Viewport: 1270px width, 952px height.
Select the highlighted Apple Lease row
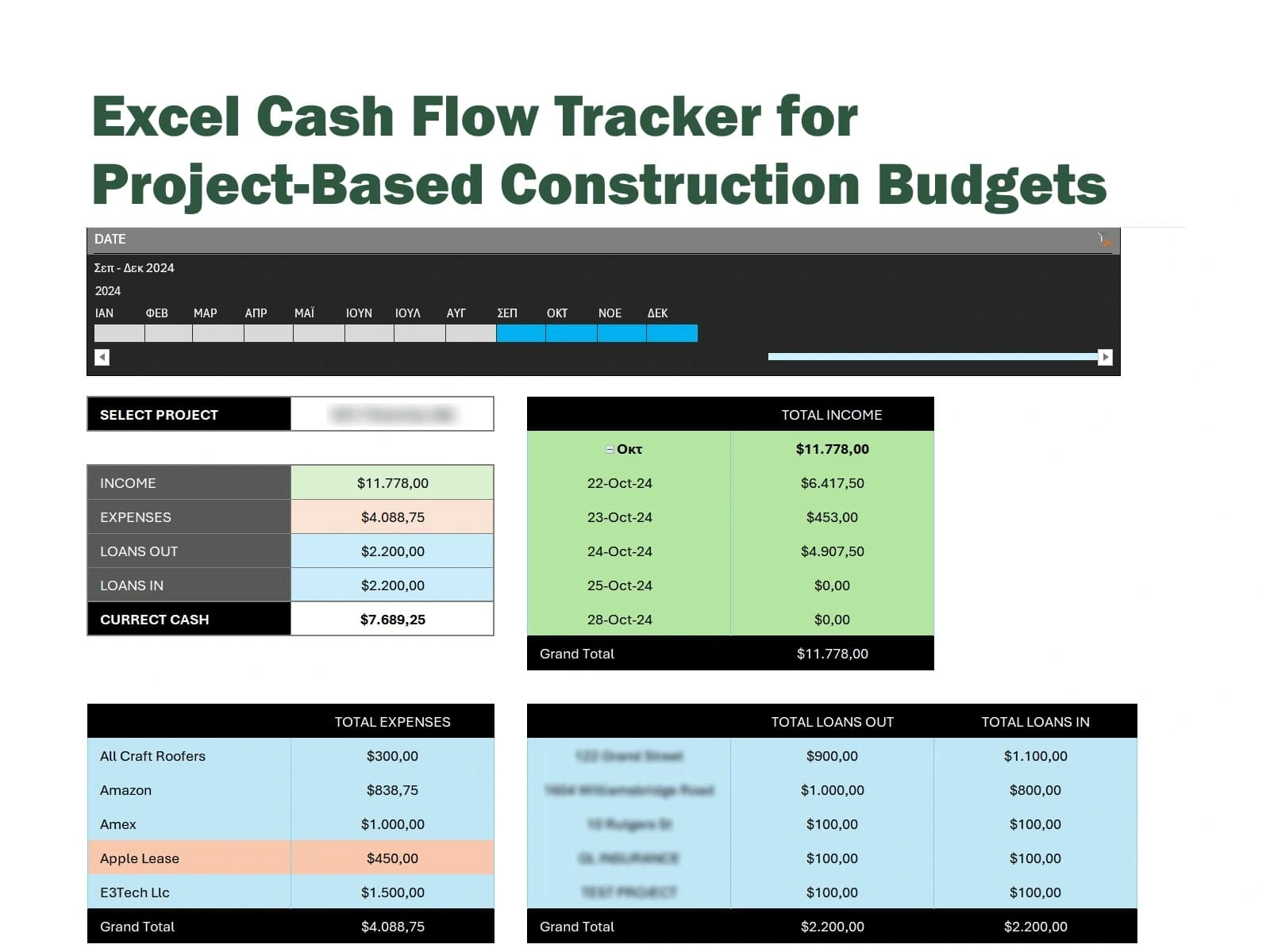pyautogui.click(x=291, y=858)
